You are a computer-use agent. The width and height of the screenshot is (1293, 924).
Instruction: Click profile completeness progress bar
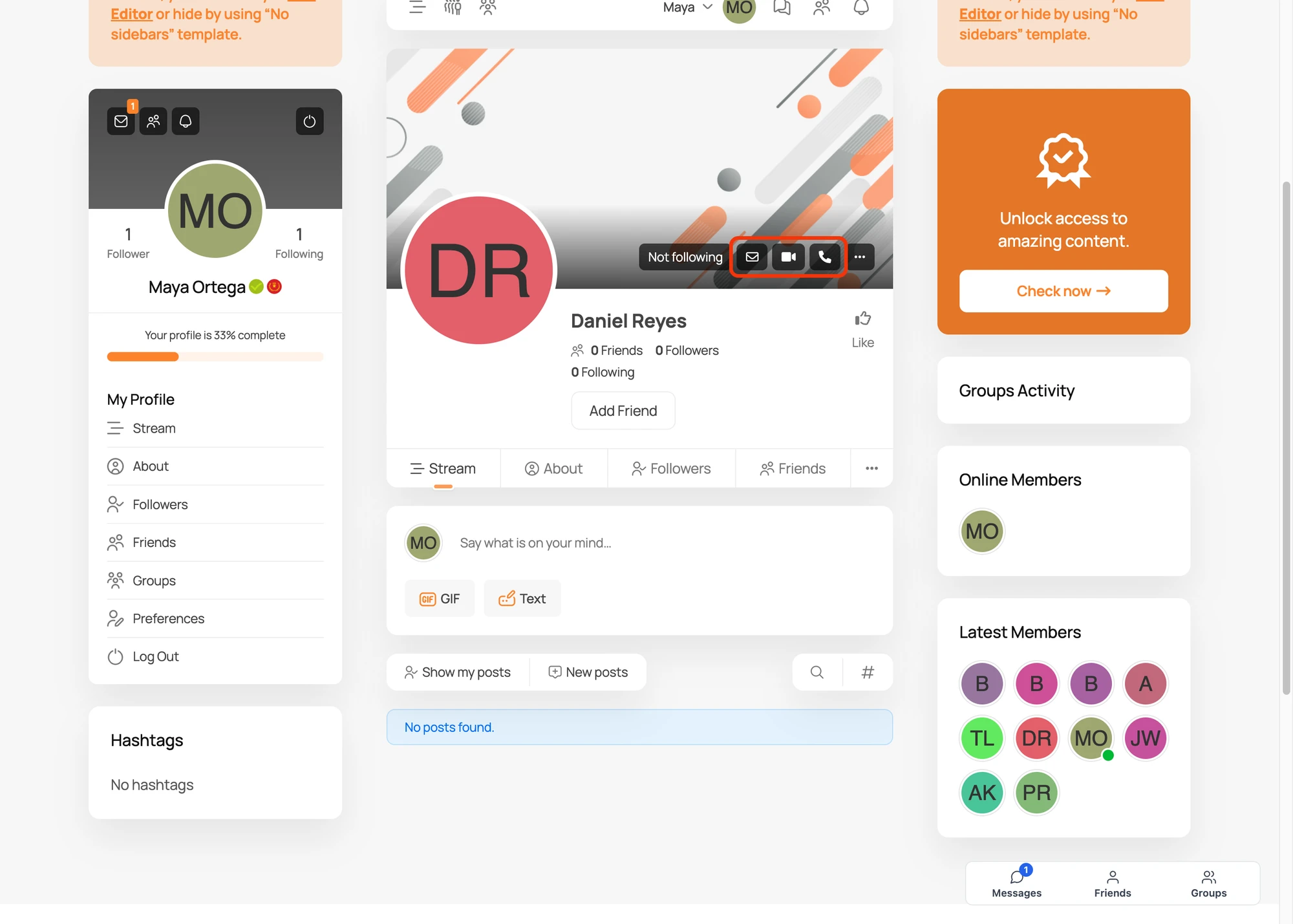click(x=215, y=357)
